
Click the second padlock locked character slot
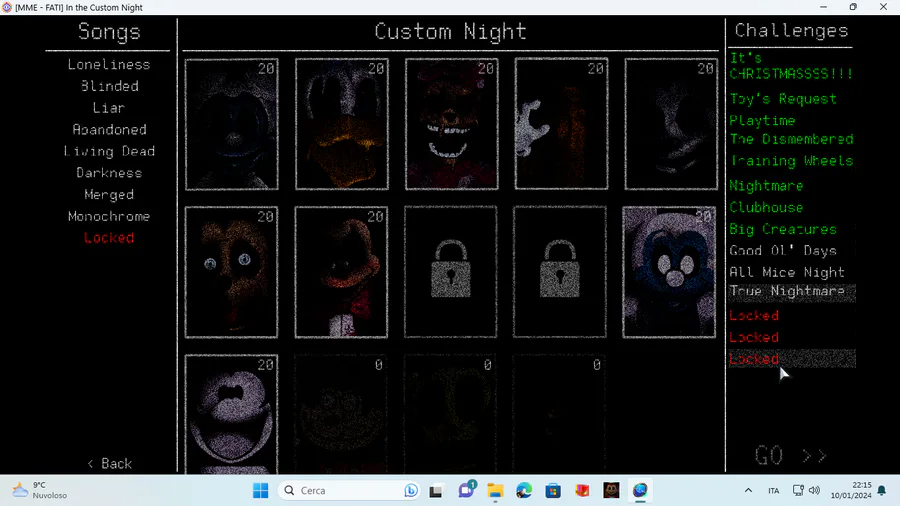click(560, 272)
